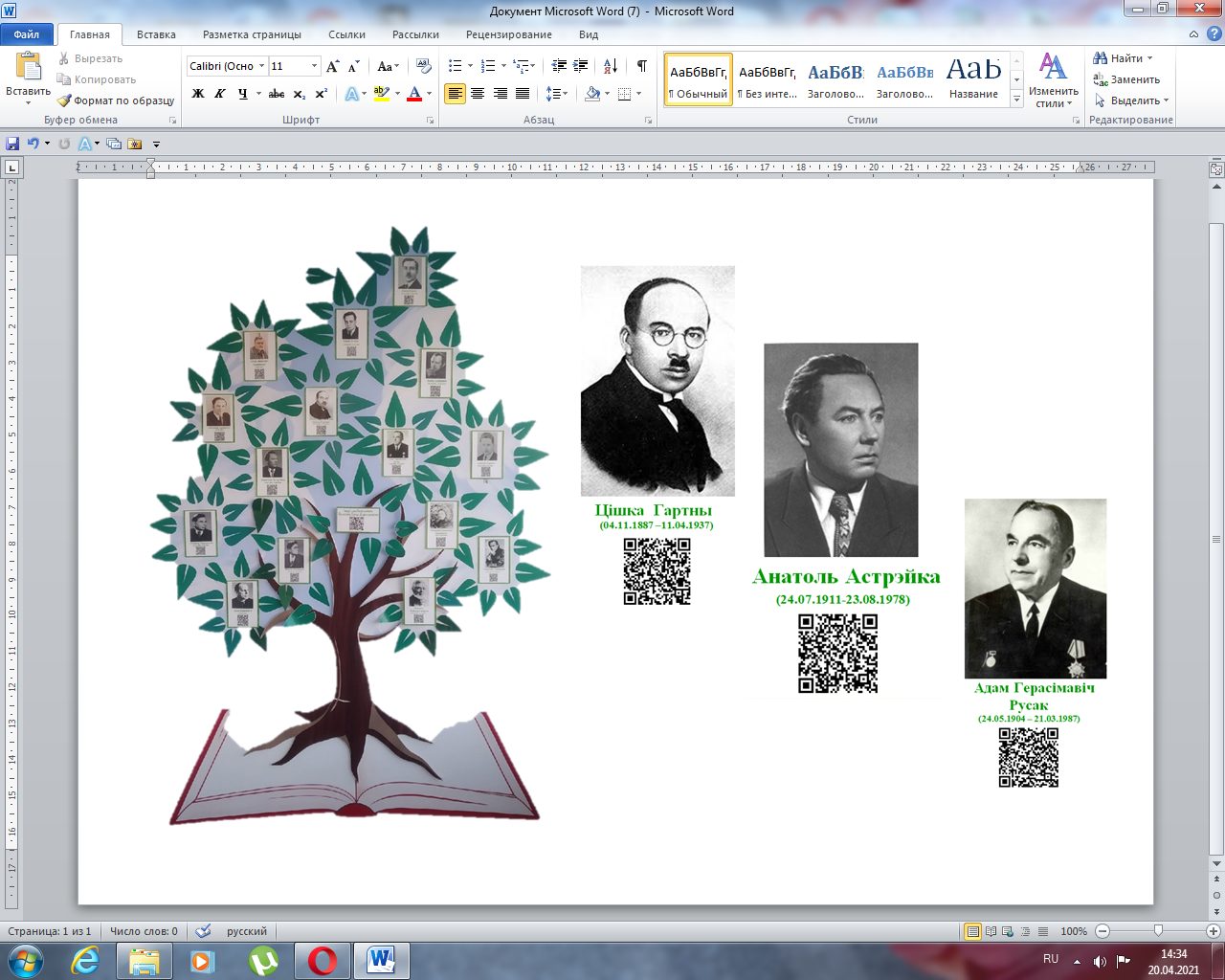The width and height of the screenshot is (1225, 980).
Task: Toggle italic formatting (К)
Action: [x=220, y=94]
